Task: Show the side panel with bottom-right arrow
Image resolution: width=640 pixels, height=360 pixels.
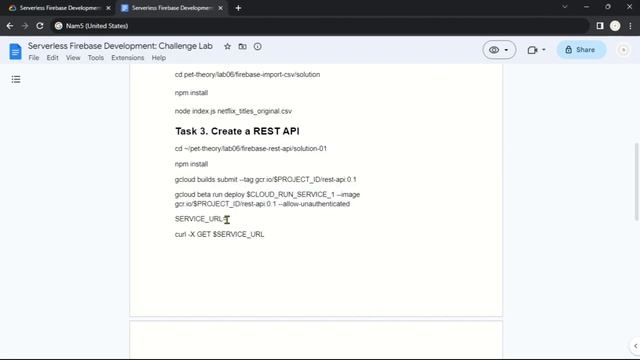Action: tap(635, 346)
